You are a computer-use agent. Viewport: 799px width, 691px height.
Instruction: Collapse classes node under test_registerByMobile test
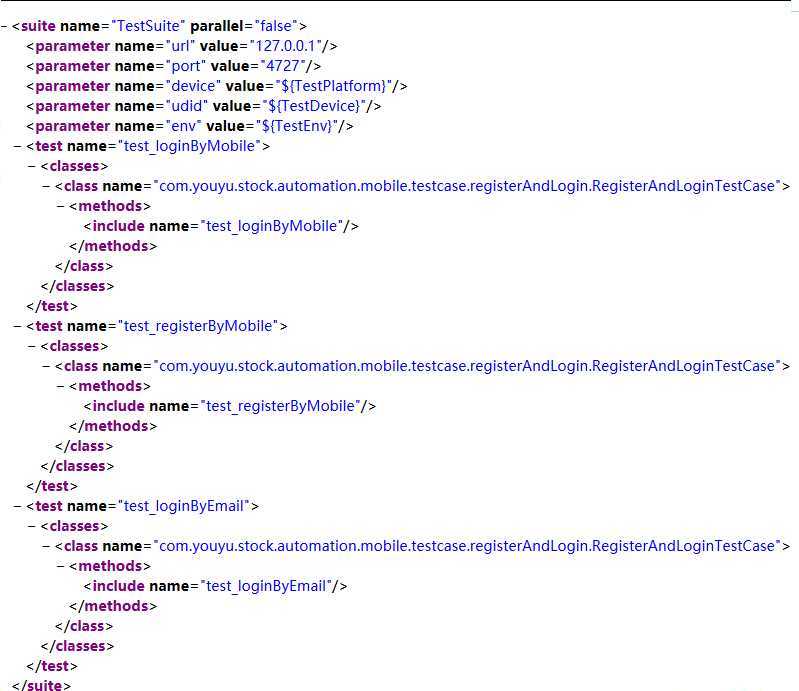(x=32, y=347)
